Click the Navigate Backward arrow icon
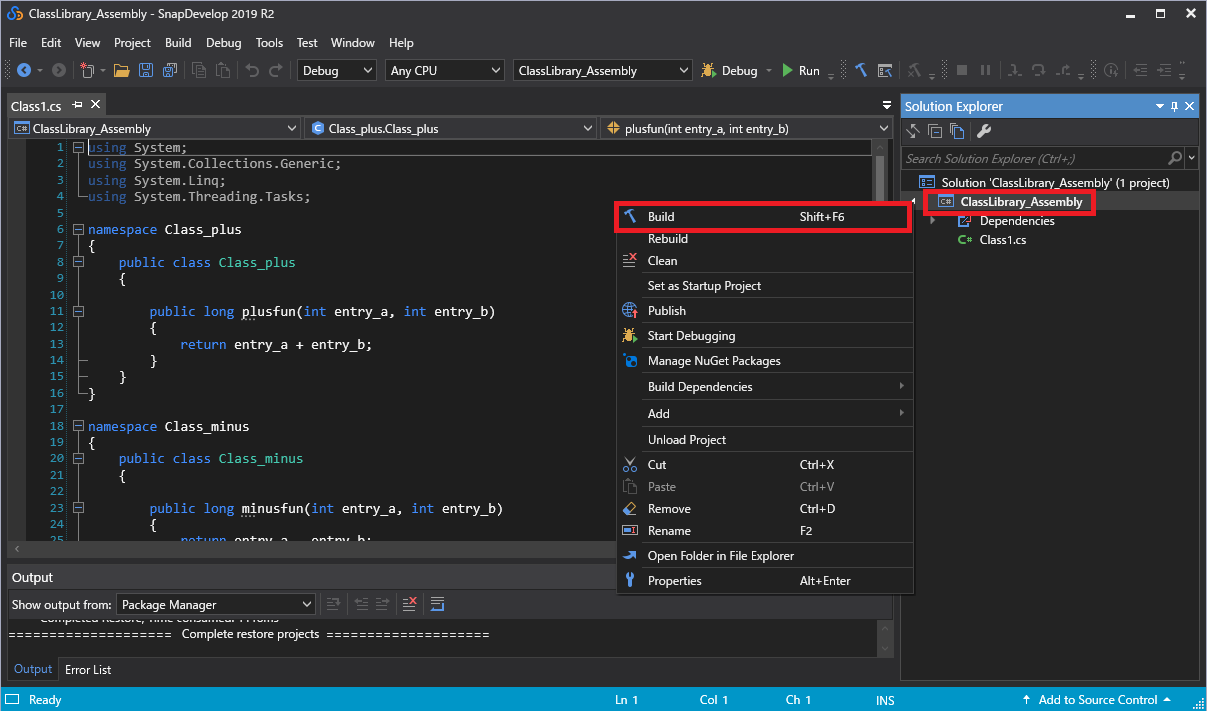Screen dimensions: 1207x711 (24, 71)
